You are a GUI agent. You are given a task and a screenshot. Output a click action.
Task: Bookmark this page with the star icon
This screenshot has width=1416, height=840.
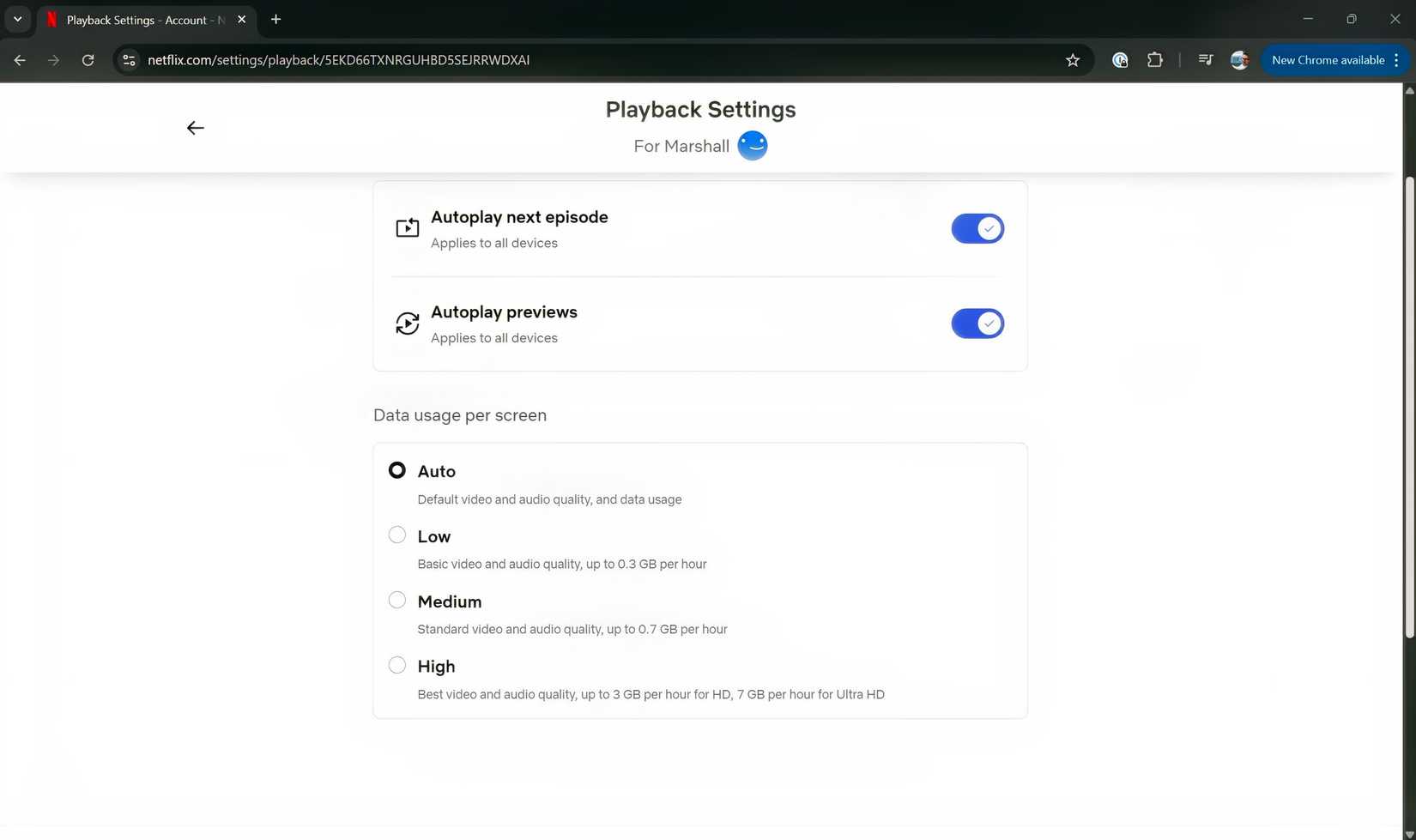[x=1073, y=60]
